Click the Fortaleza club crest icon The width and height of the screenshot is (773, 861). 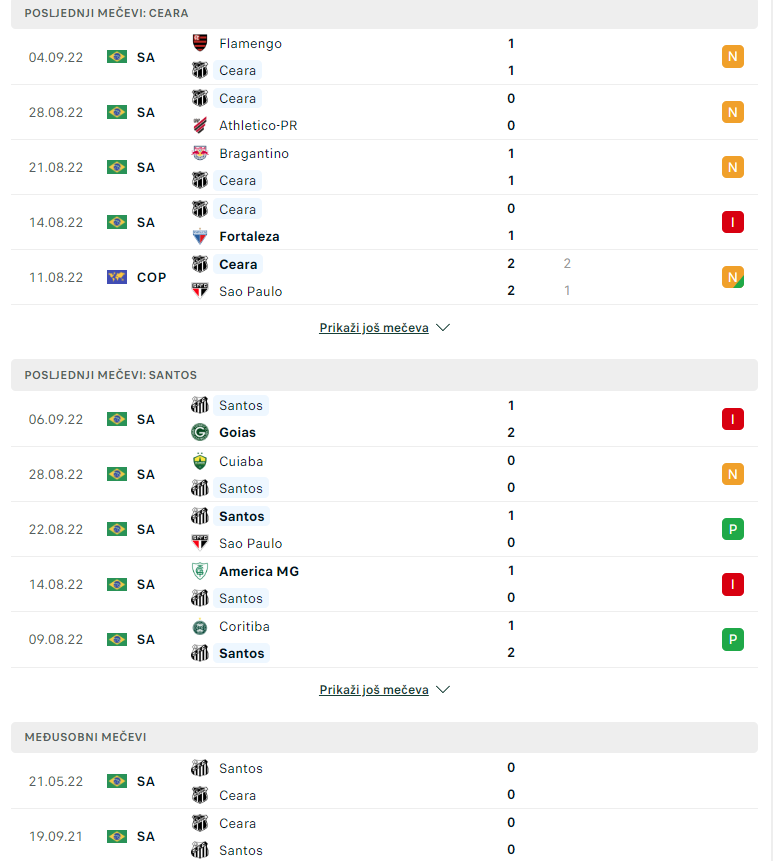coord(200,236)
